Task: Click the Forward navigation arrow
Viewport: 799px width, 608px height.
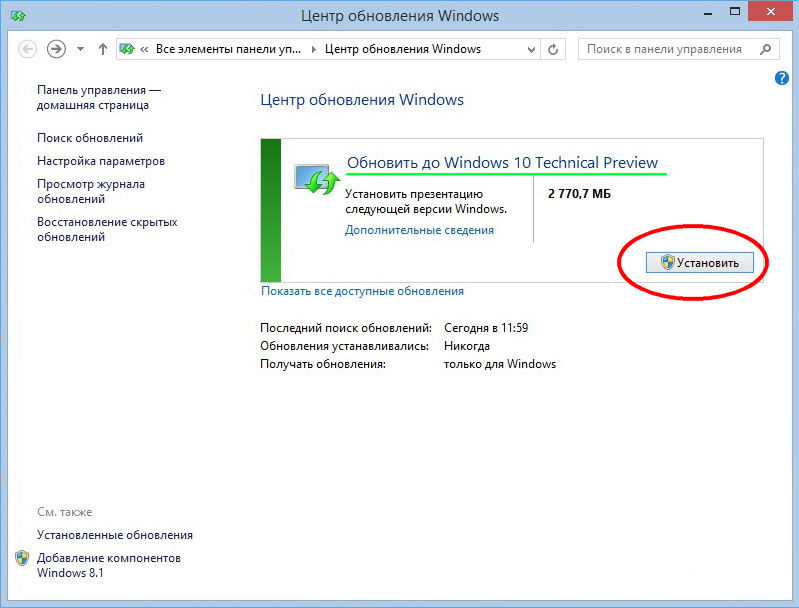Action: 57,49
